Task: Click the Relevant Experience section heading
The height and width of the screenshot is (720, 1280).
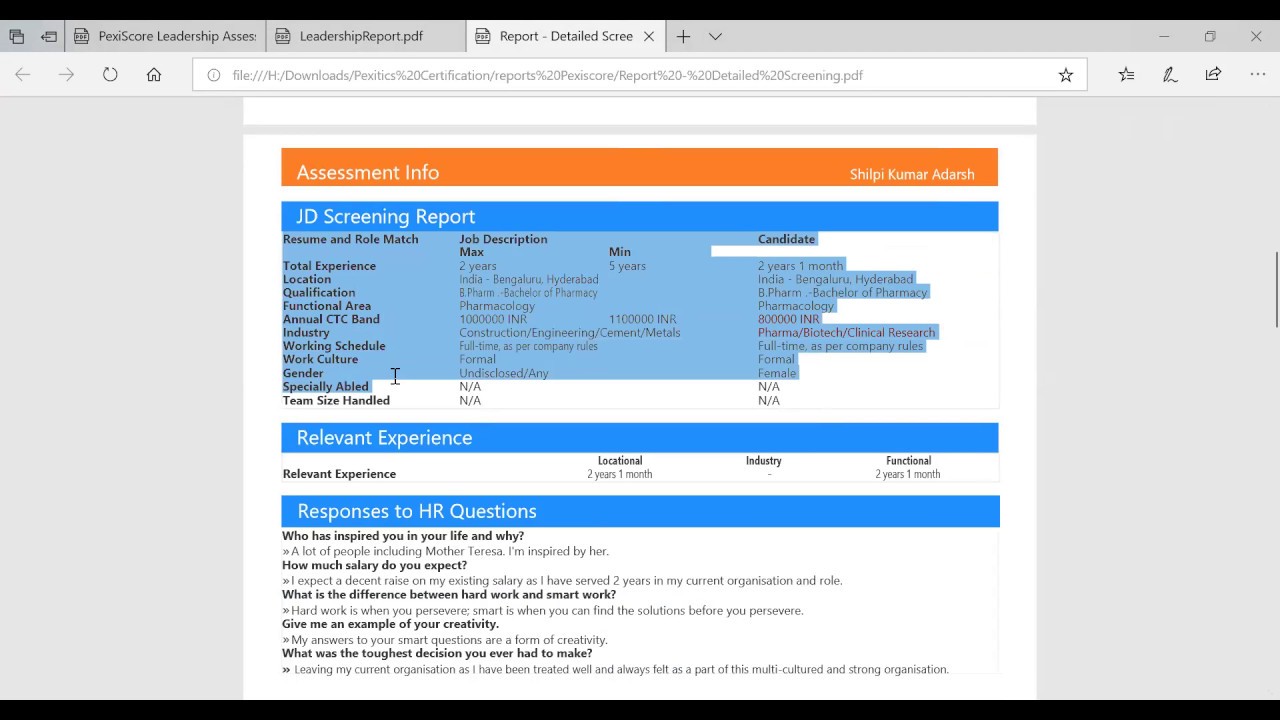Action: click(384, 437)
